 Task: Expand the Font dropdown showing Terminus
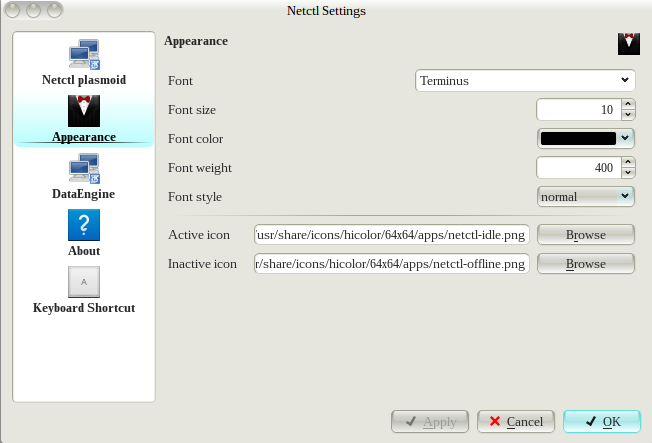point(525,80)
